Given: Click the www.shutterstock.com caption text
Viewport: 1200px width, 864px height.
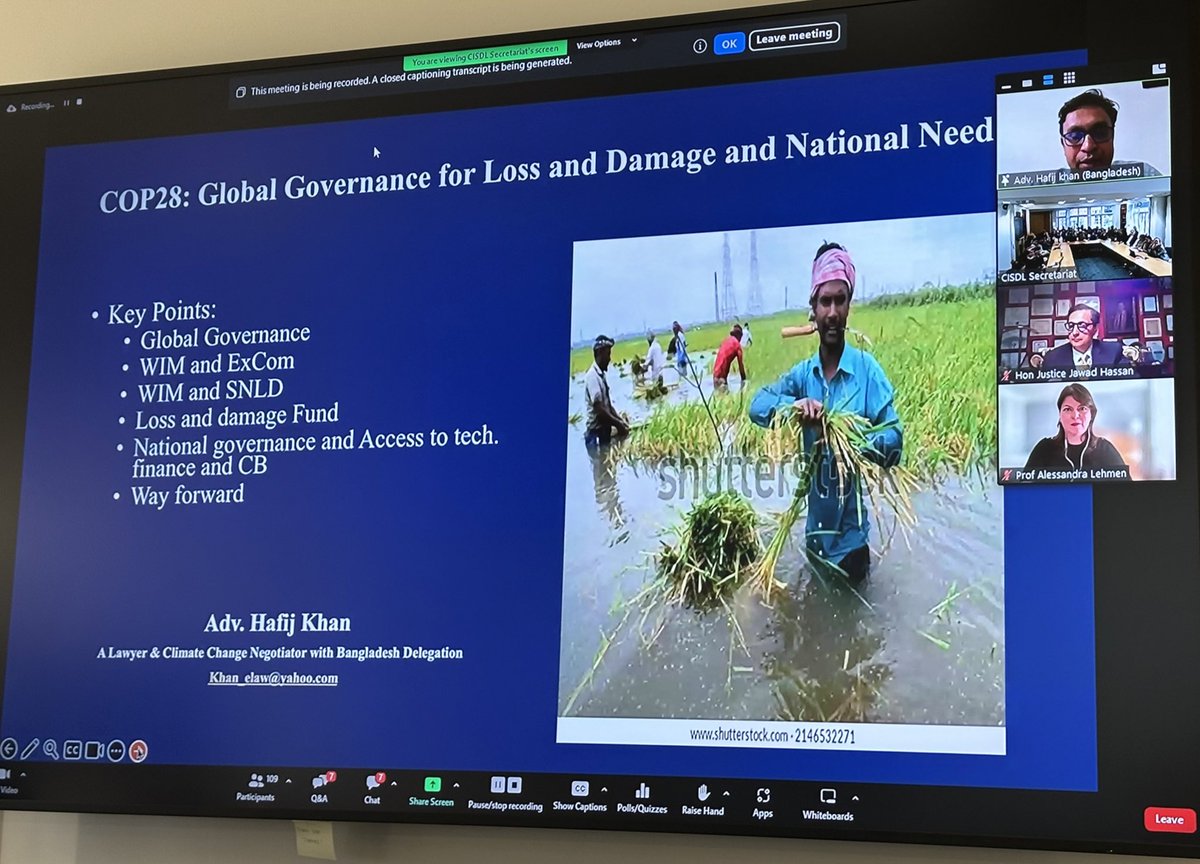Looking at the screenshot, I should (772, 735).
